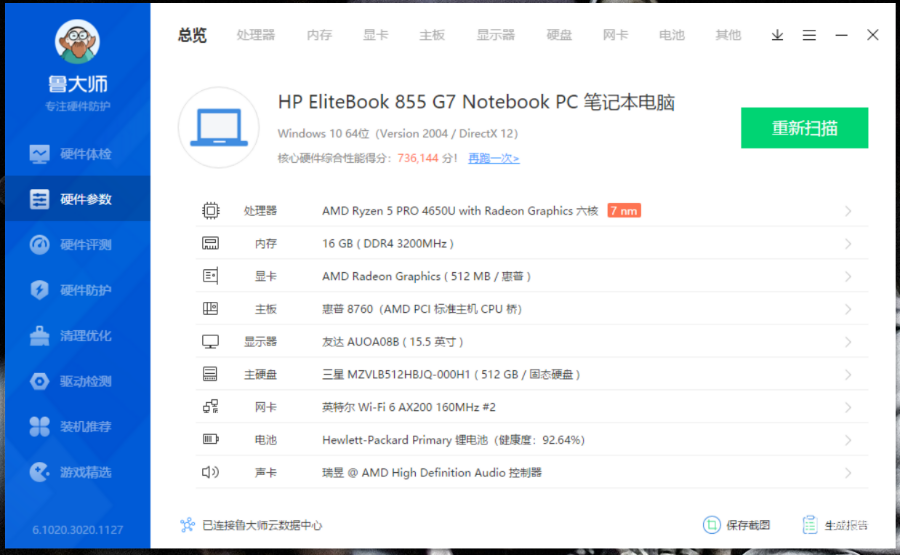Switch to the 处理器 tab
900x555 pixels.
pos(256,35)
